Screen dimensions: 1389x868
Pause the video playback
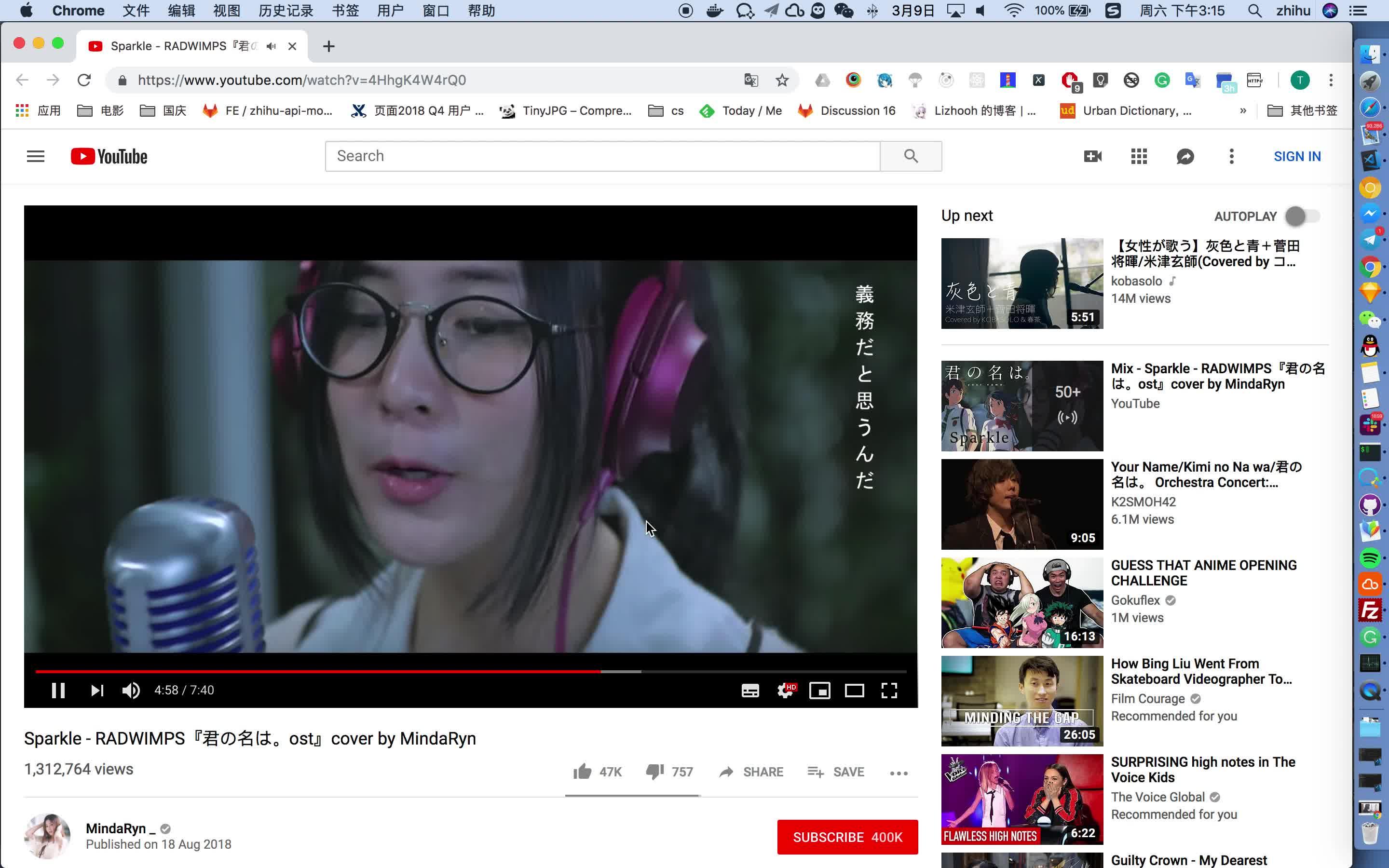click(58, 690)
